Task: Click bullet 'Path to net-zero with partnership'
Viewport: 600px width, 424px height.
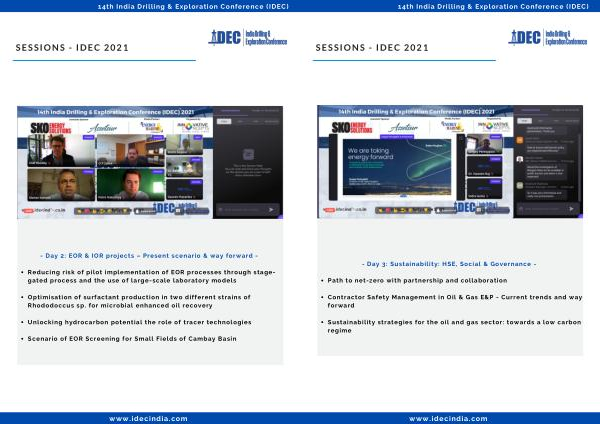Action: click(x=417, y=280)
